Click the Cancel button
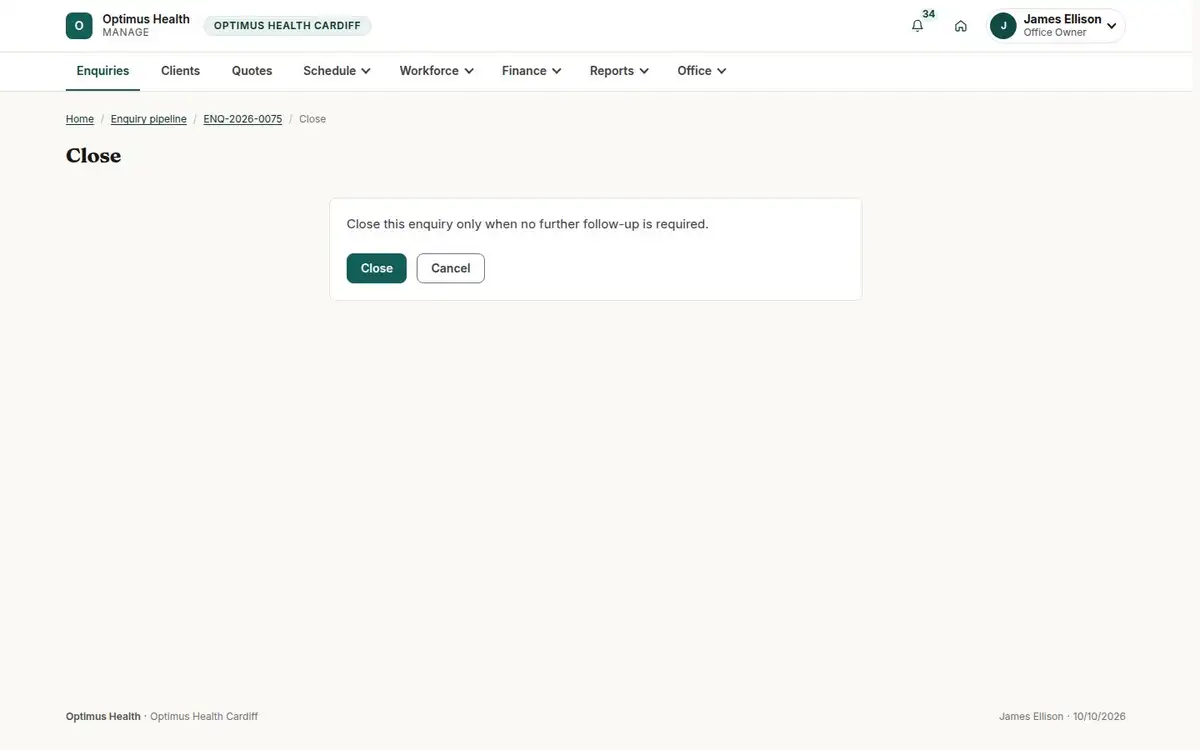The image size is (1200, 750). point(451,268)
